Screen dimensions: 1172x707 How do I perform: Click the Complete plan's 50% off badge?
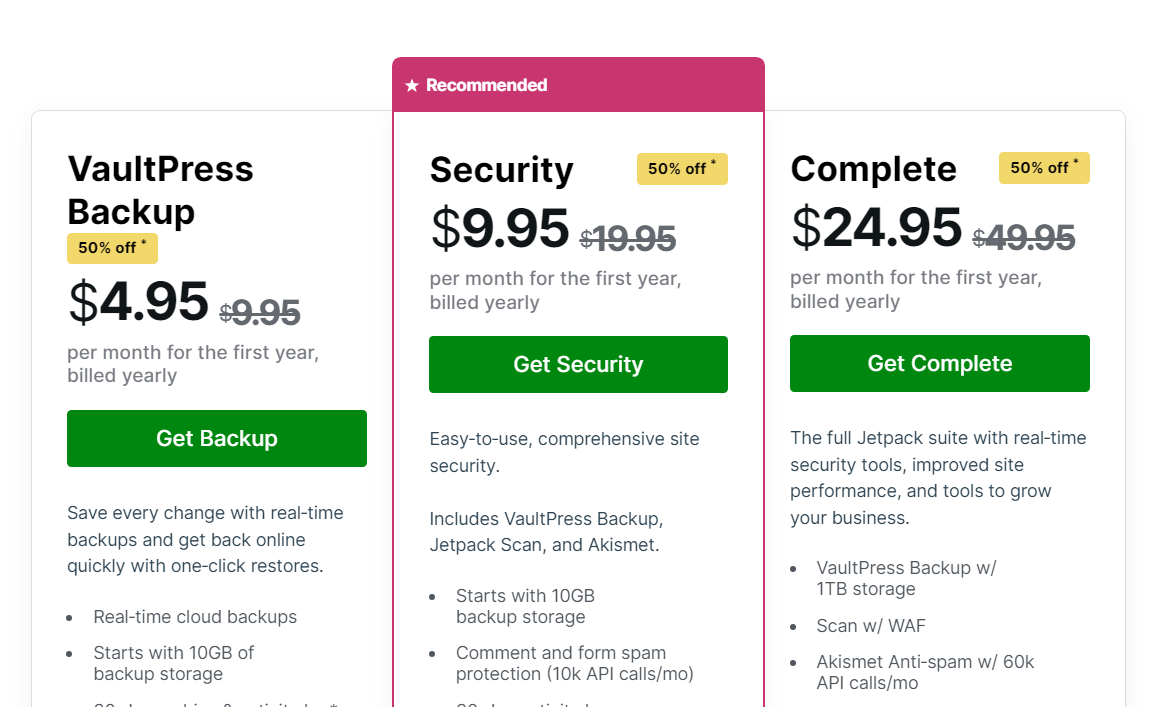point(1044,168)
